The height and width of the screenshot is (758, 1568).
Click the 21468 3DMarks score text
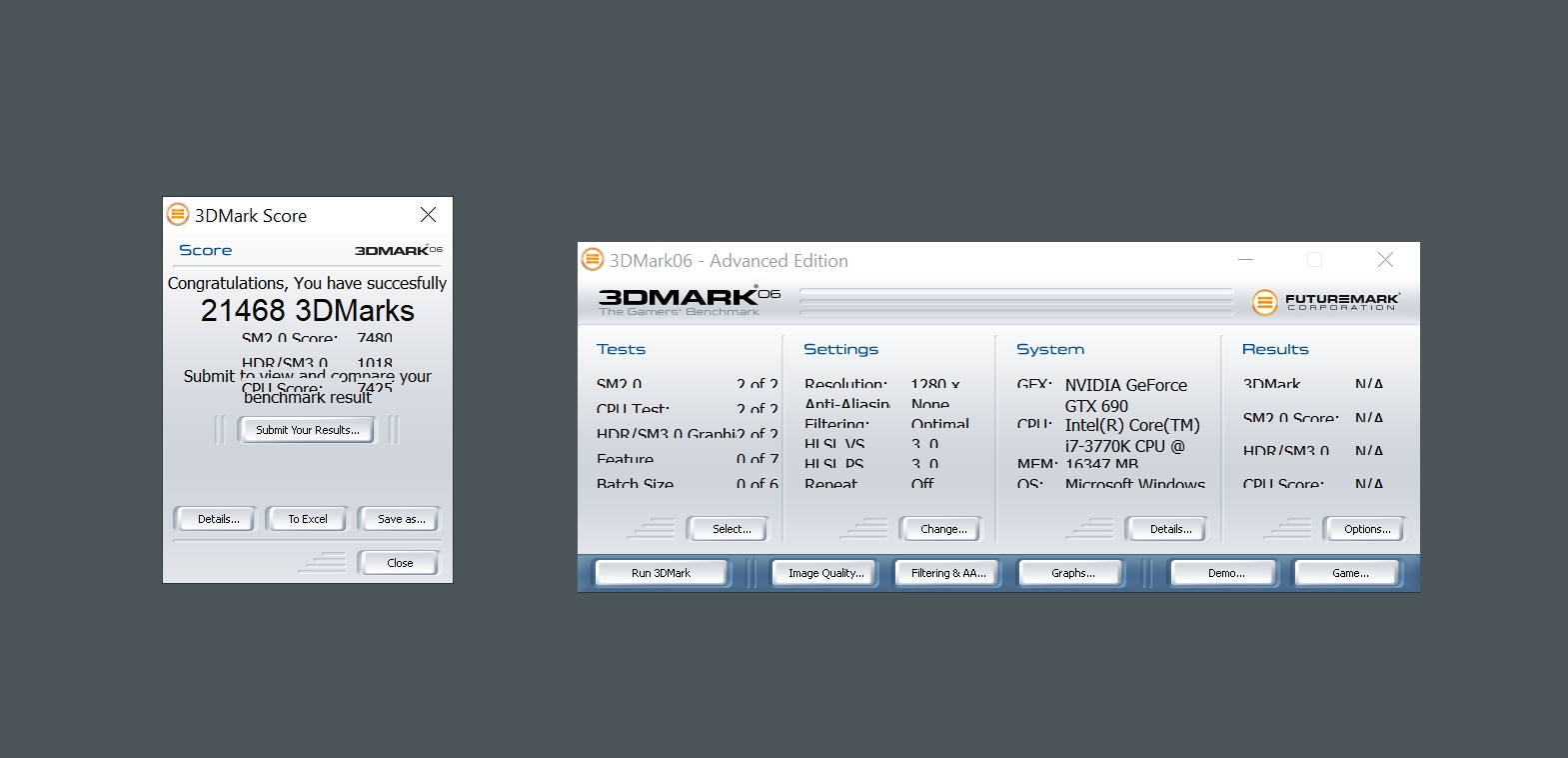coord(308,311)
